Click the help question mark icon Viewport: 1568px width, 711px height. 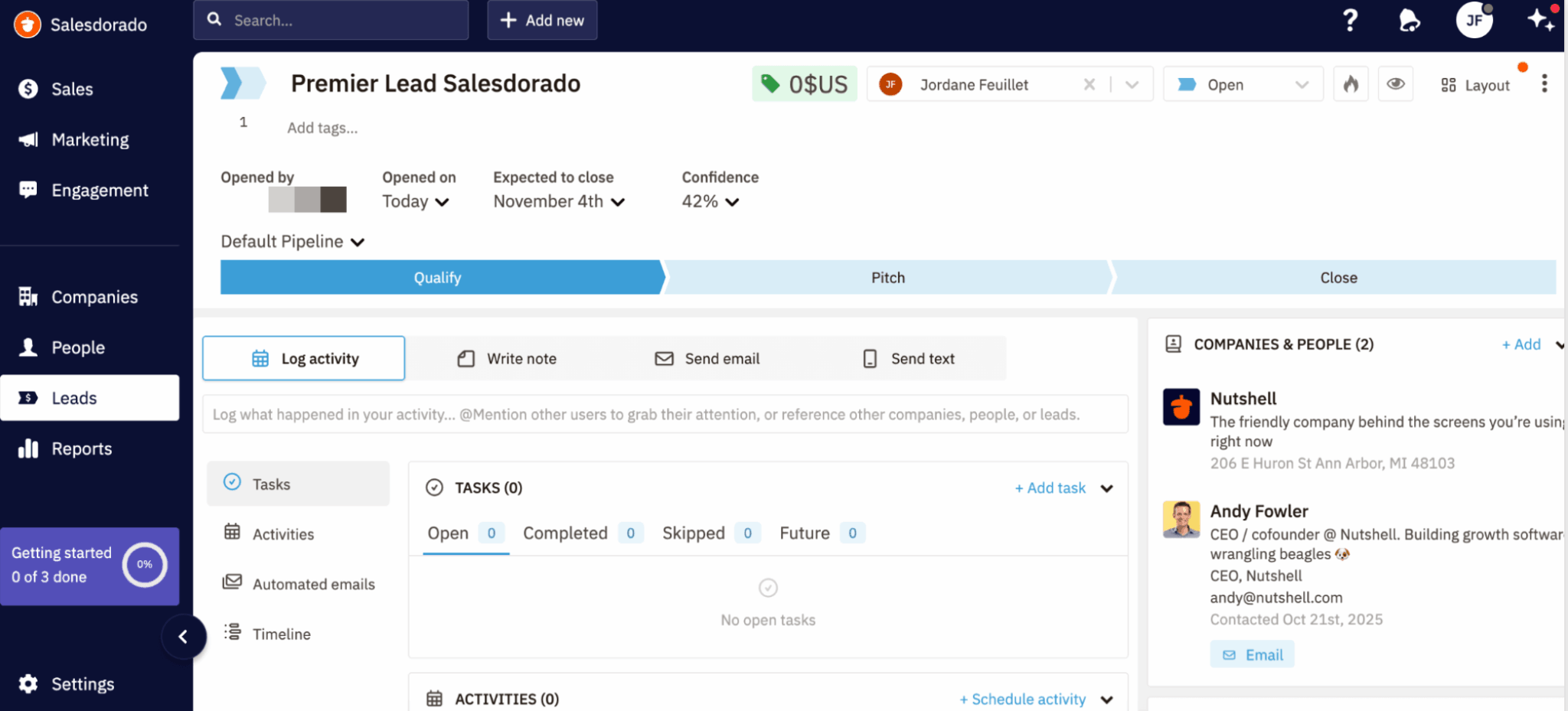tap(1351, 20)
